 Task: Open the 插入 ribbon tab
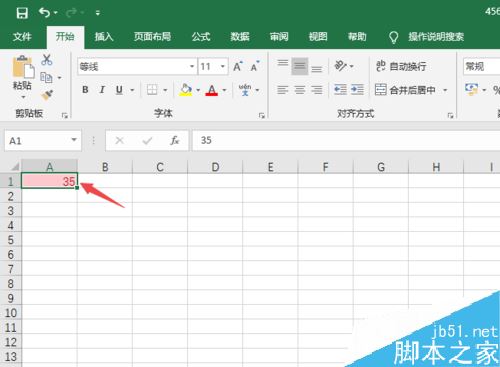(104, 37)
